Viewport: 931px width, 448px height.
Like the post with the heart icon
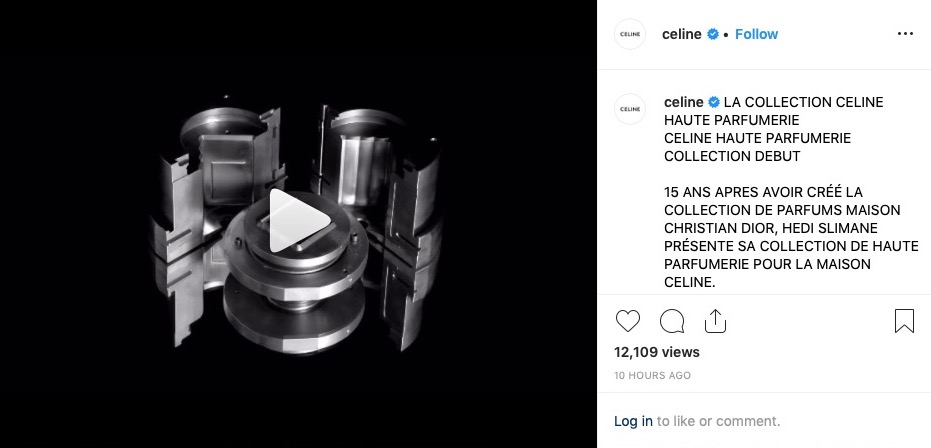628,321
